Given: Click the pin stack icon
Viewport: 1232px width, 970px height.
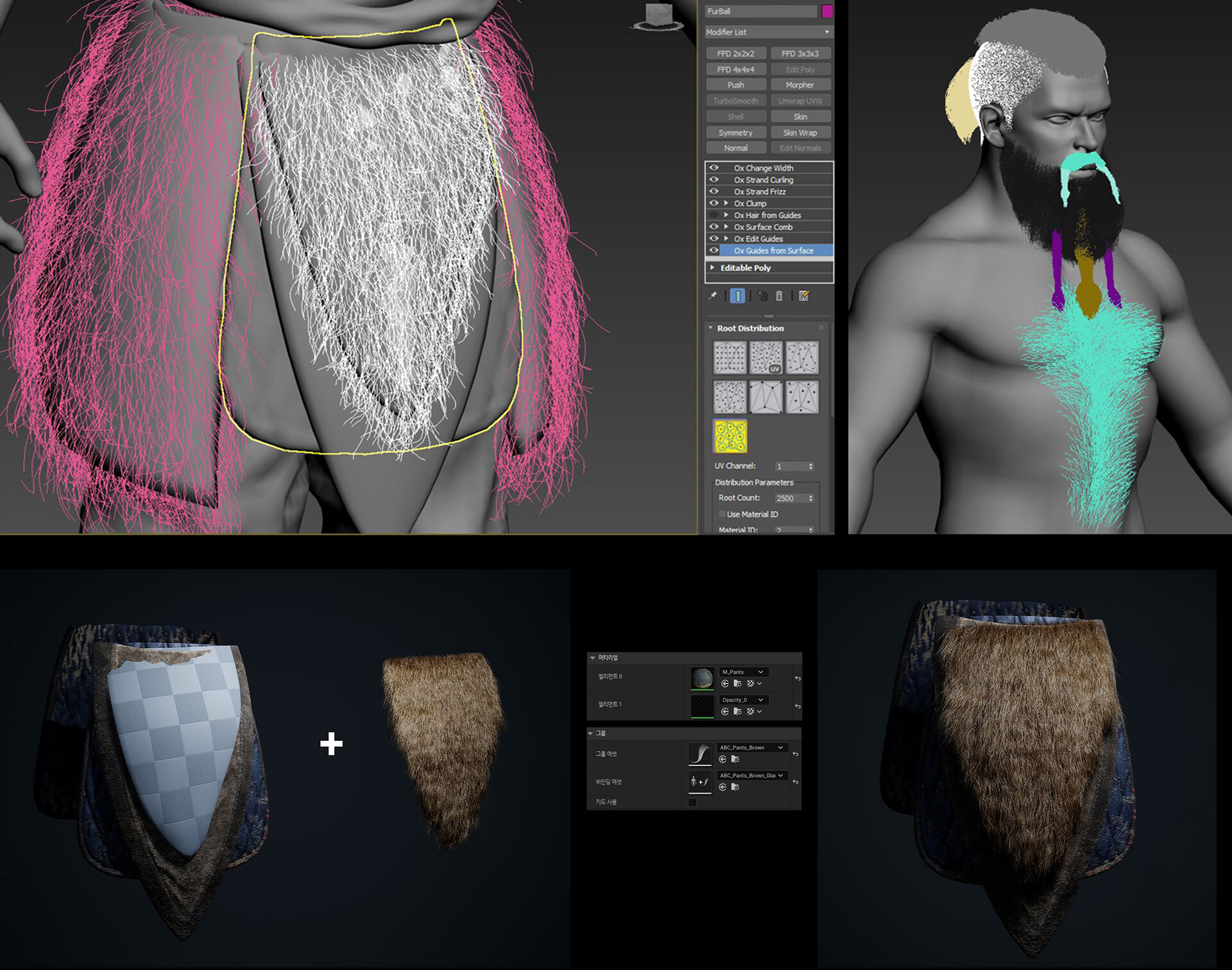Looking at the screenshot, I should [713, 296].
